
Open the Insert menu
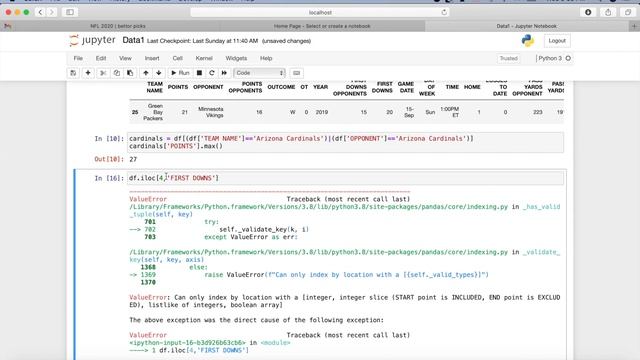(x=152, y=58)
